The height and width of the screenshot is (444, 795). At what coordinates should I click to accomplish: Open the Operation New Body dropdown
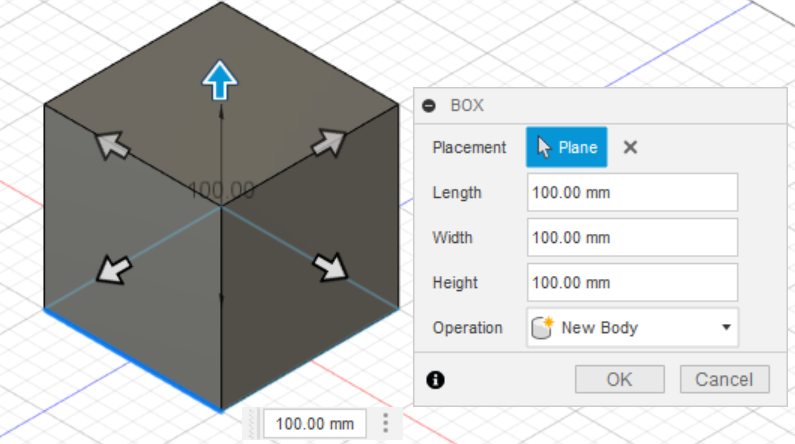632,327
